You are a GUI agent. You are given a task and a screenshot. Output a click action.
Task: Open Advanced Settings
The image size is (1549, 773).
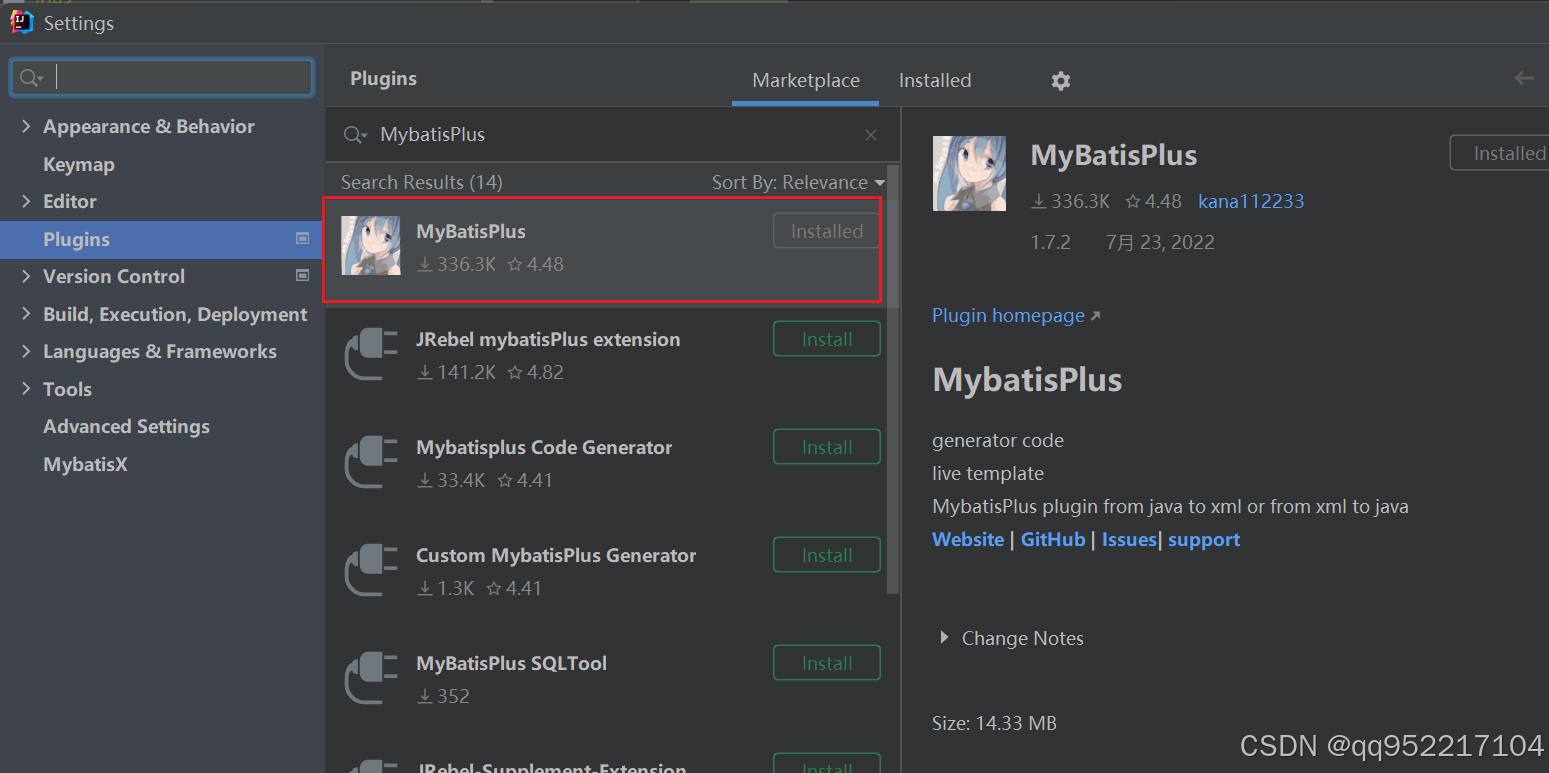126,426
